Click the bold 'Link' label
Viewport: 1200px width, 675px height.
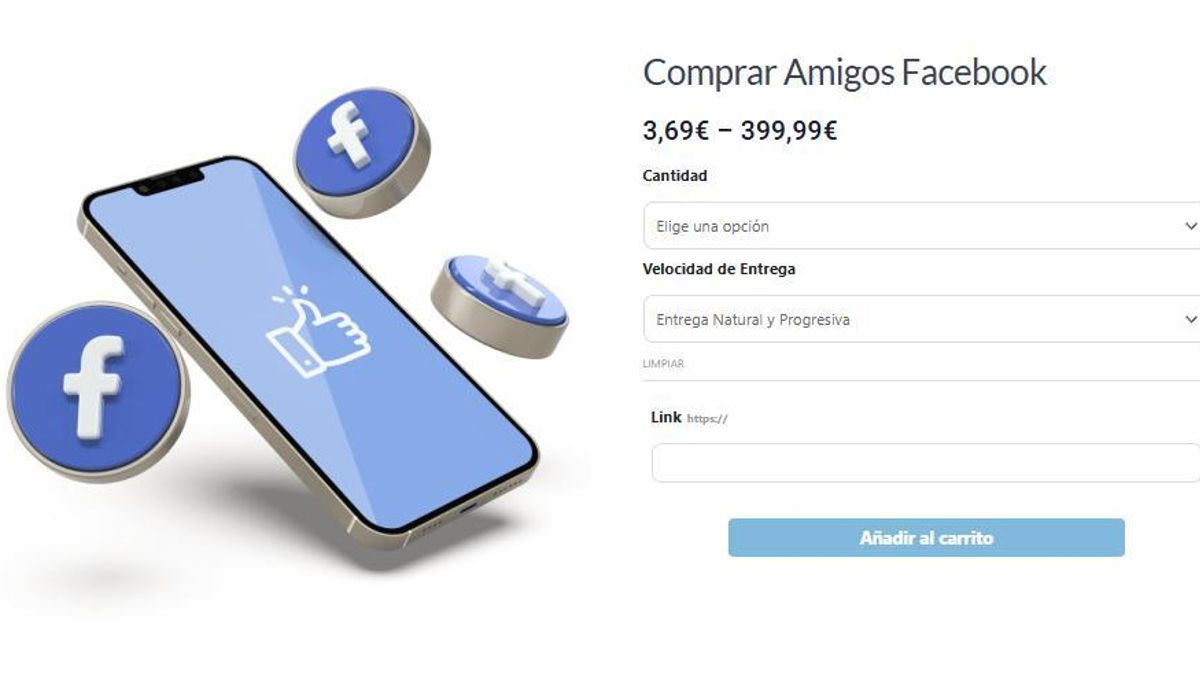666,417
